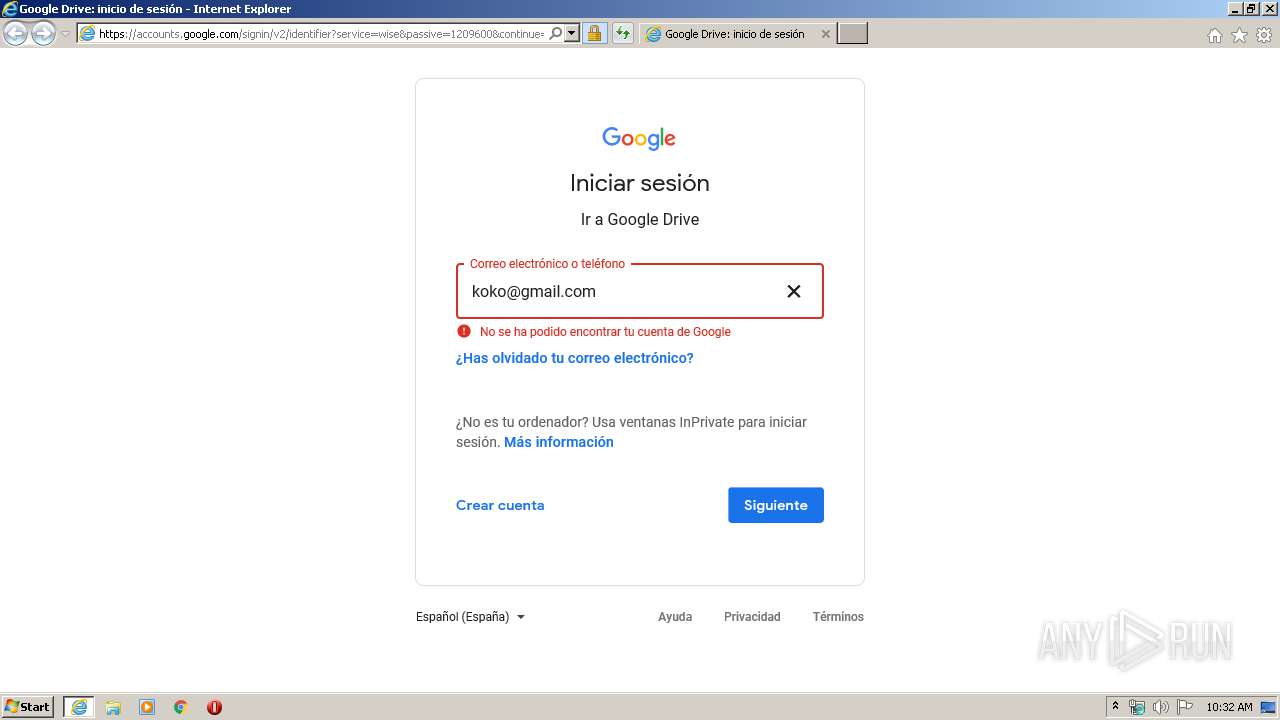Click the browser Forward arrow button
Viewport: 1280px width, 720px height.
[x=43, y=34]
